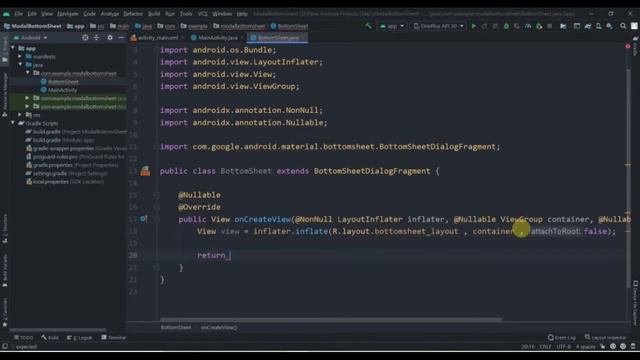Click UTF-8 encoding in status bar
Viewport: 640px width, 360px height.
coord(564,347)
